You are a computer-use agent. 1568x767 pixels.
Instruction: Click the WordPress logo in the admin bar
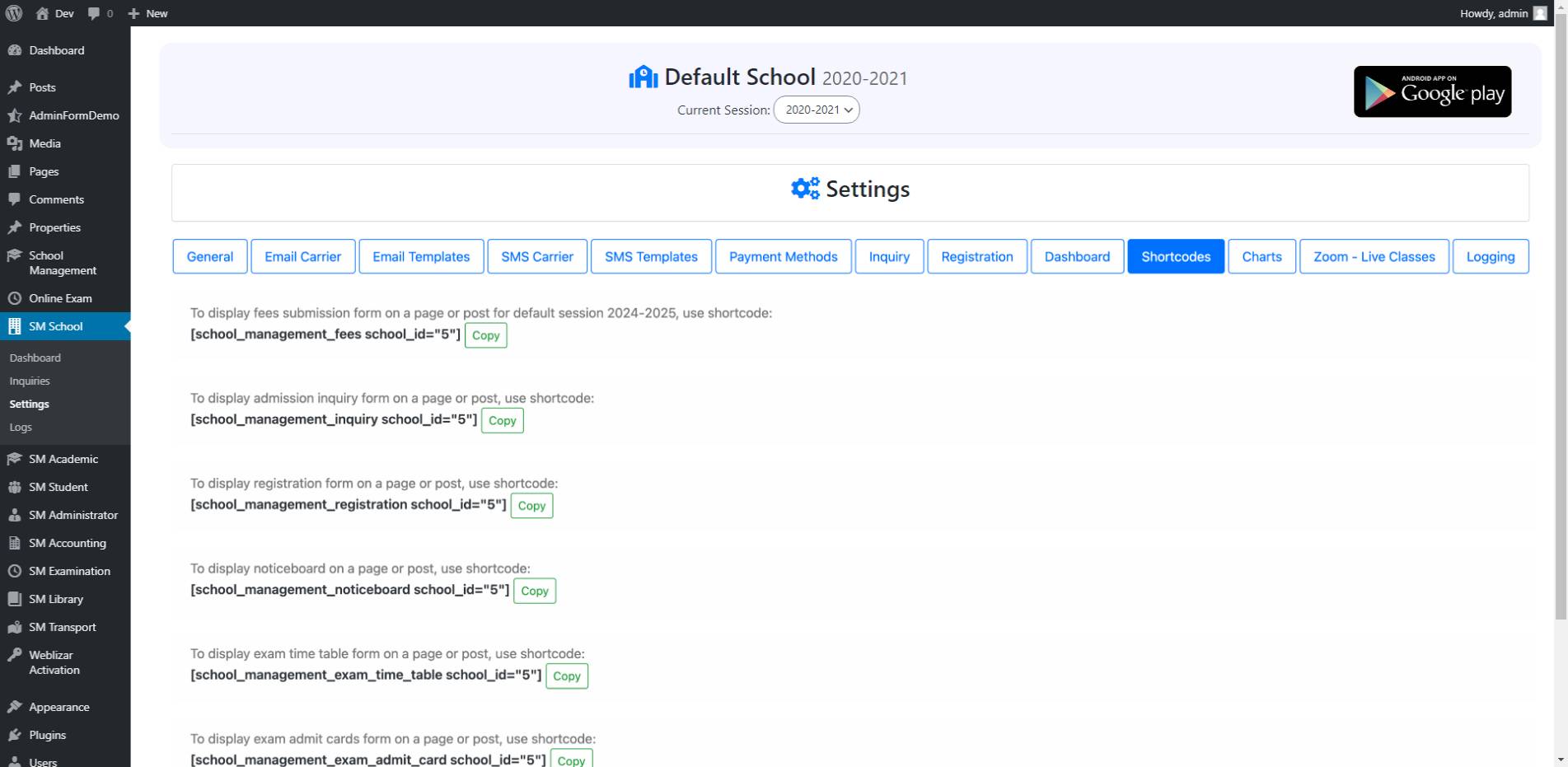pos(12,13)
